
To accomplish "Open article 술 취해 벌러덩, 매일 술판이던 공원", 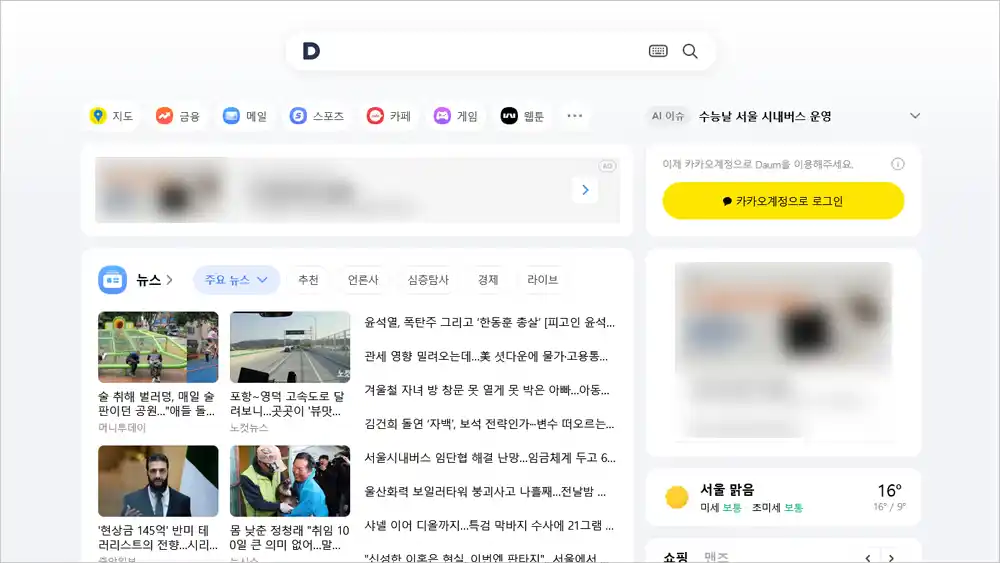I will coord(157,404).
